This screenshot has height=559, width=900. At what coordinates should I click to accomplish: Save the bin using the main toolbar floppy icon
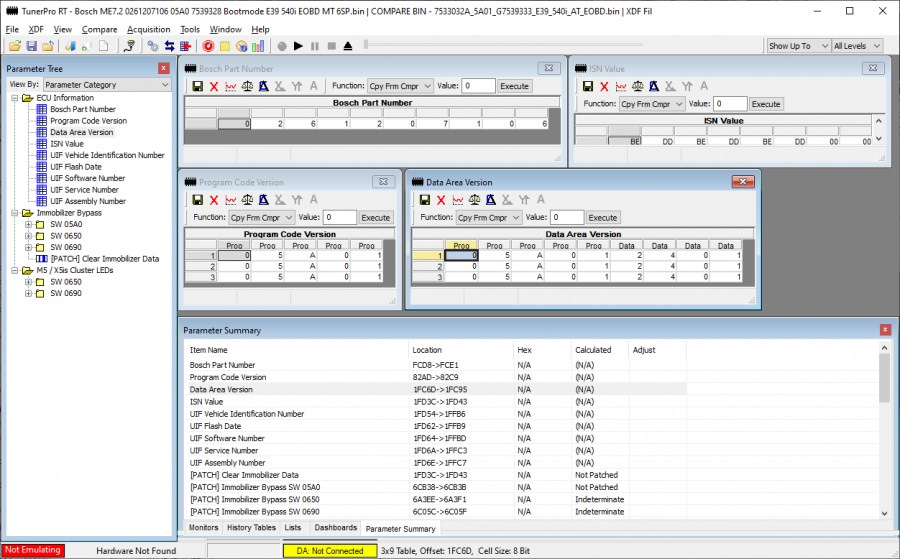point(32,46)
